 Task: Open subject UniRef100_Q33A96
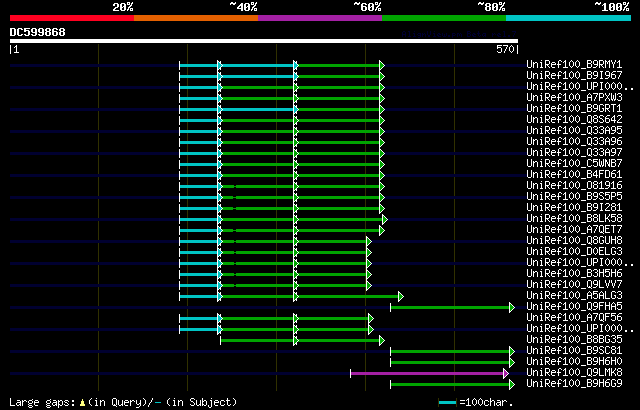pos(574,142)
